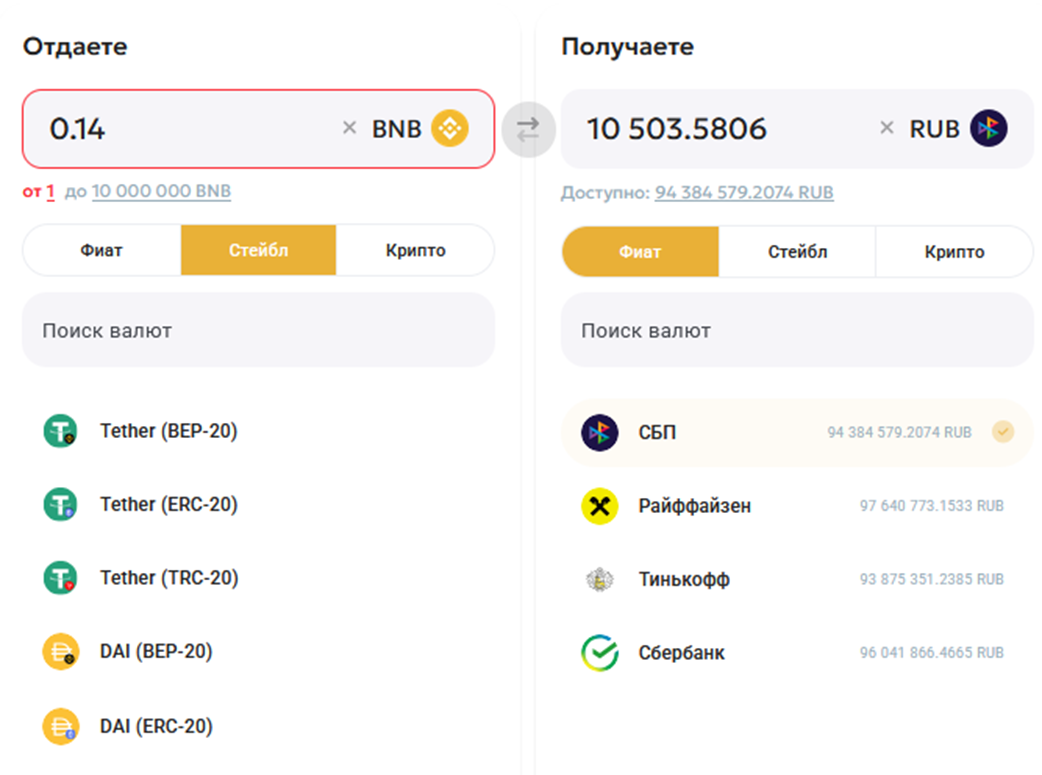This screenshot has width=1042, height=775.
Task: Click the 10 000 000 BNB maximum link
Action: 161,191
